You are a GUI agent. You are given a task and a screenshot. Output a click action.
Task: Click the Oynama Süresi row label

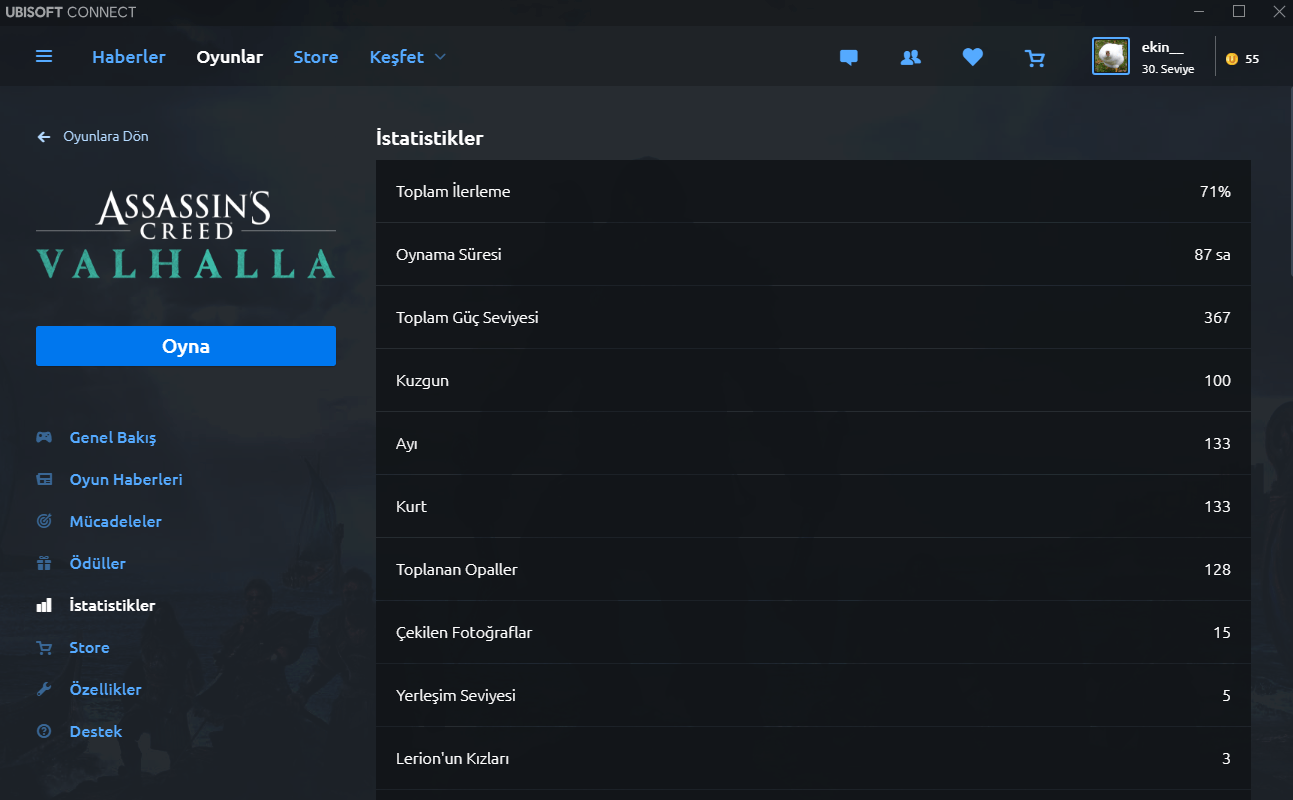[449, 255]
